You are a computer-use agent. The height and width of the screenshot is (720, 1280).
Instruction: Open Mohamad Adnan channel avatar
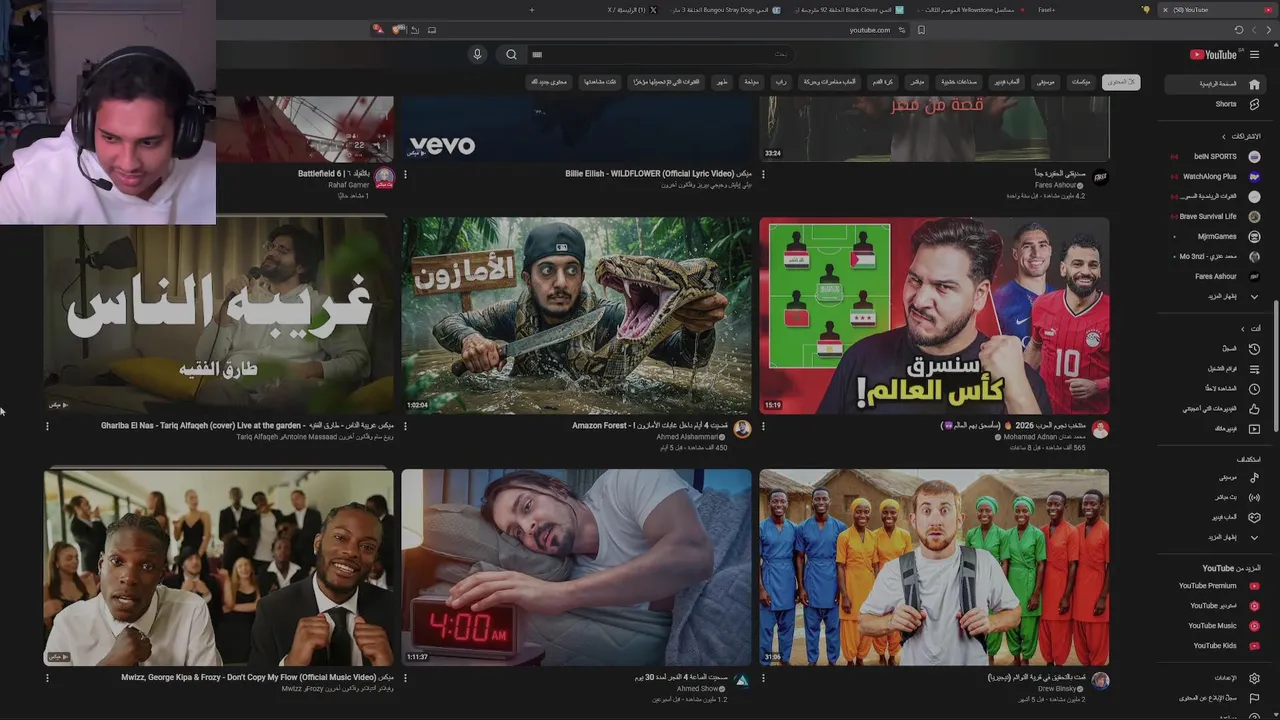coord(1100,429)
